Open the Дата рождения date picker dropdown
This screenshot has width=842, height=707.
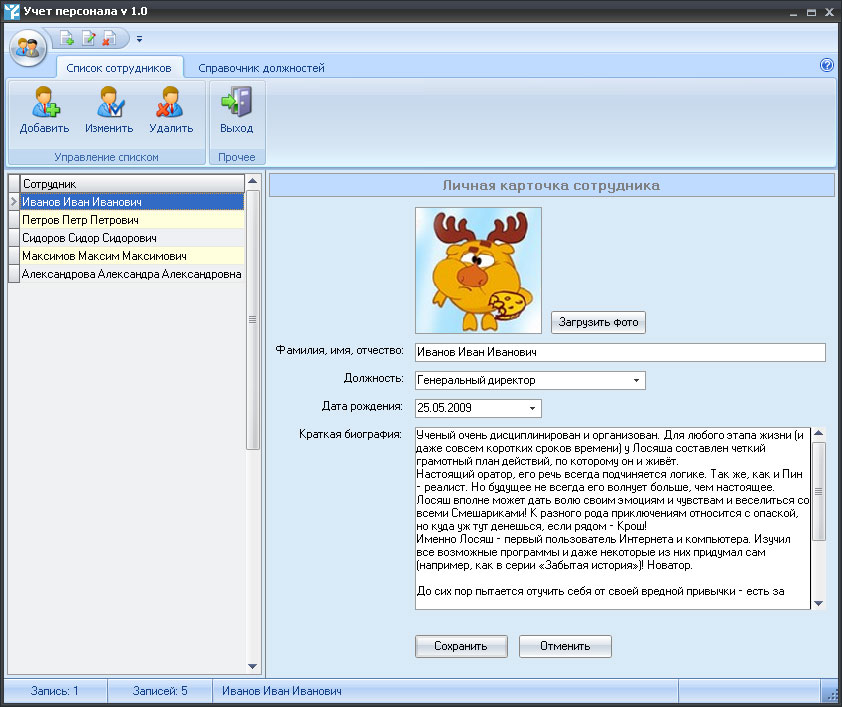tap(531, 408)
